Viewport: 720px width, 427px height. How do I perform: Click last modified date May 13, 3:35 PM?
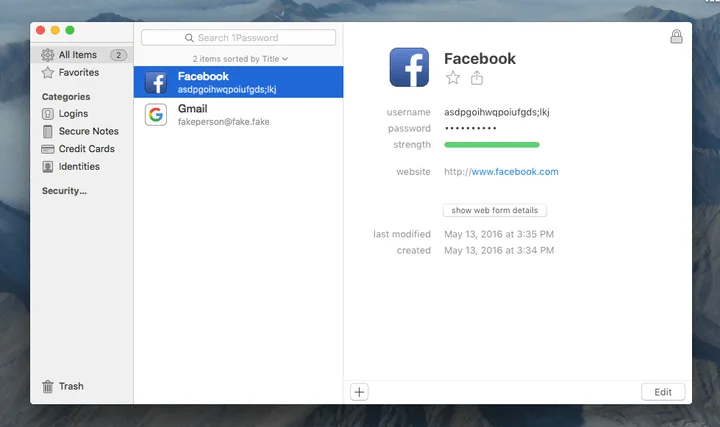(499, 234)
